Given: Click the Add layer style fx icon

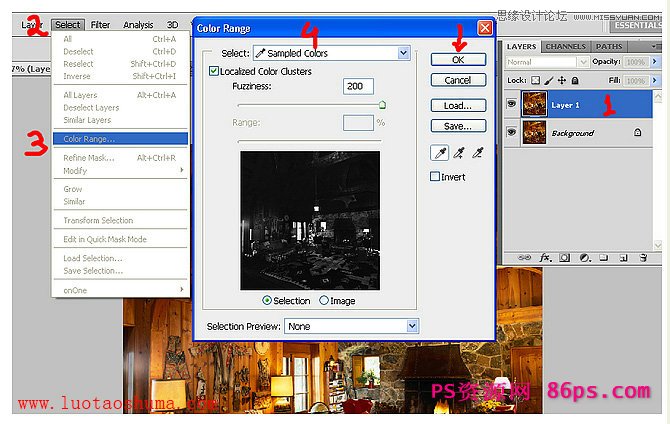Looking at the screenshot, I should coord(546,257).
